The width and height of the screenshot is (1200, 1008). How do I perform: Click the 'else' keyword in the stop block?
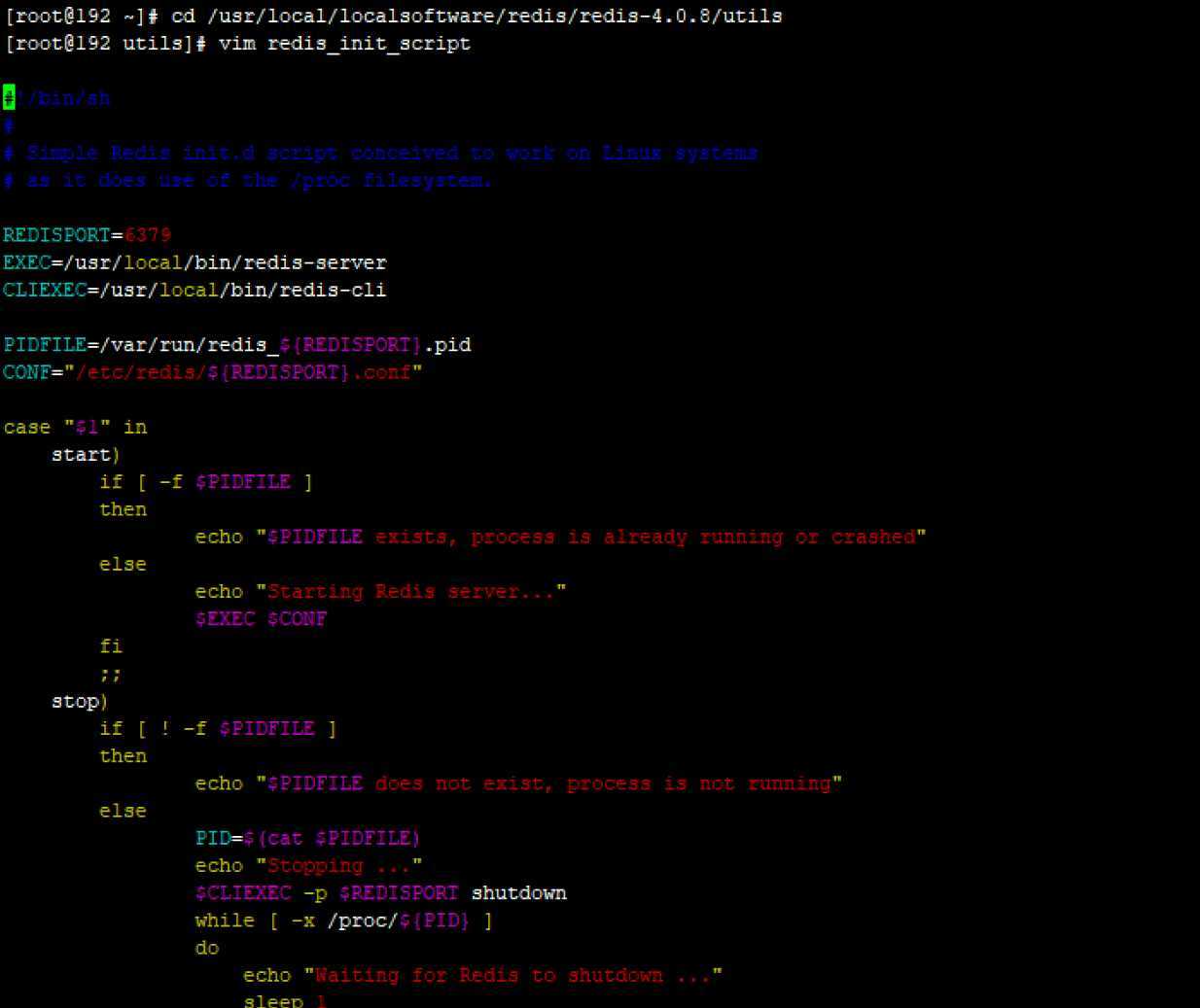point(123,811)
